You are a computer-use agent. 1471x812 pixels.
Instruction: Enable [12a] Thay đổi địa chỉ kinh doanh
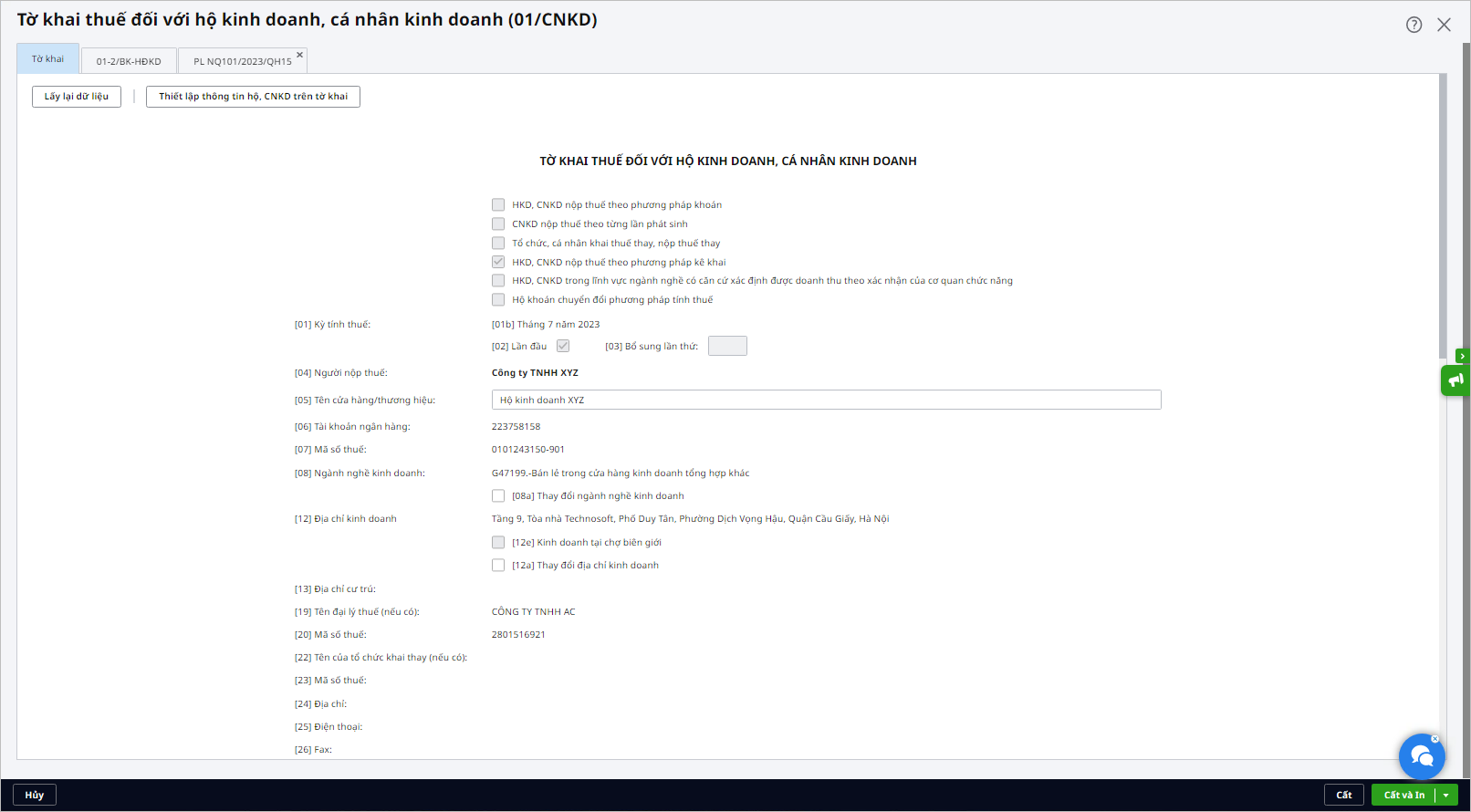click(x=498, y=566)
